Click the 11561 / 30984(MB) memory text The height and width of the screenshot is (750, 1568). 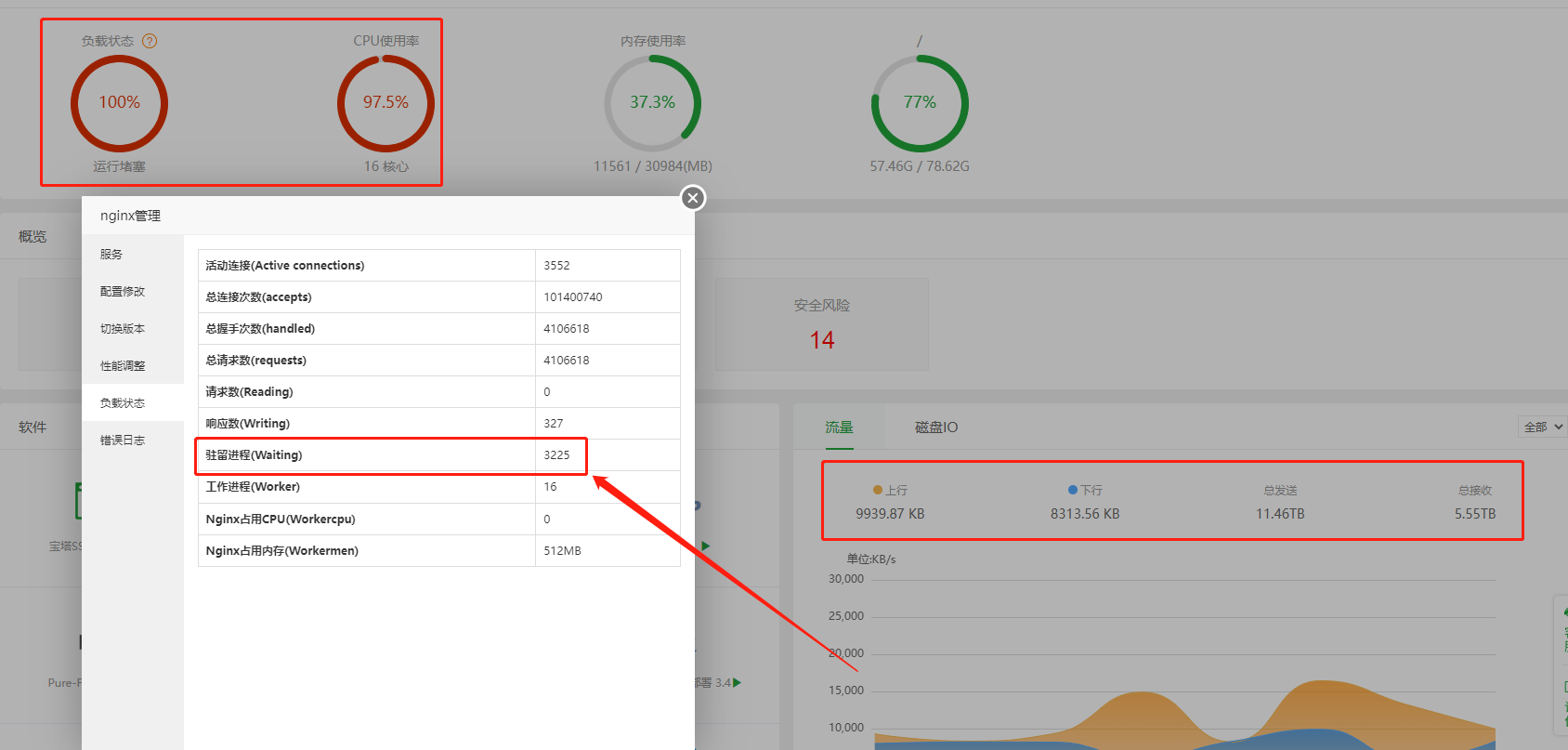point(653,166)
